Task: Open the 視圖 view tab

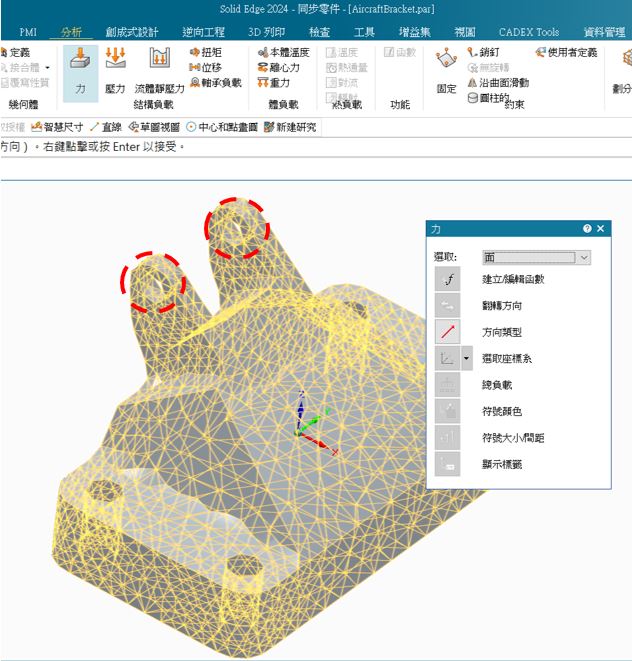Action: (x=465, y=32)
